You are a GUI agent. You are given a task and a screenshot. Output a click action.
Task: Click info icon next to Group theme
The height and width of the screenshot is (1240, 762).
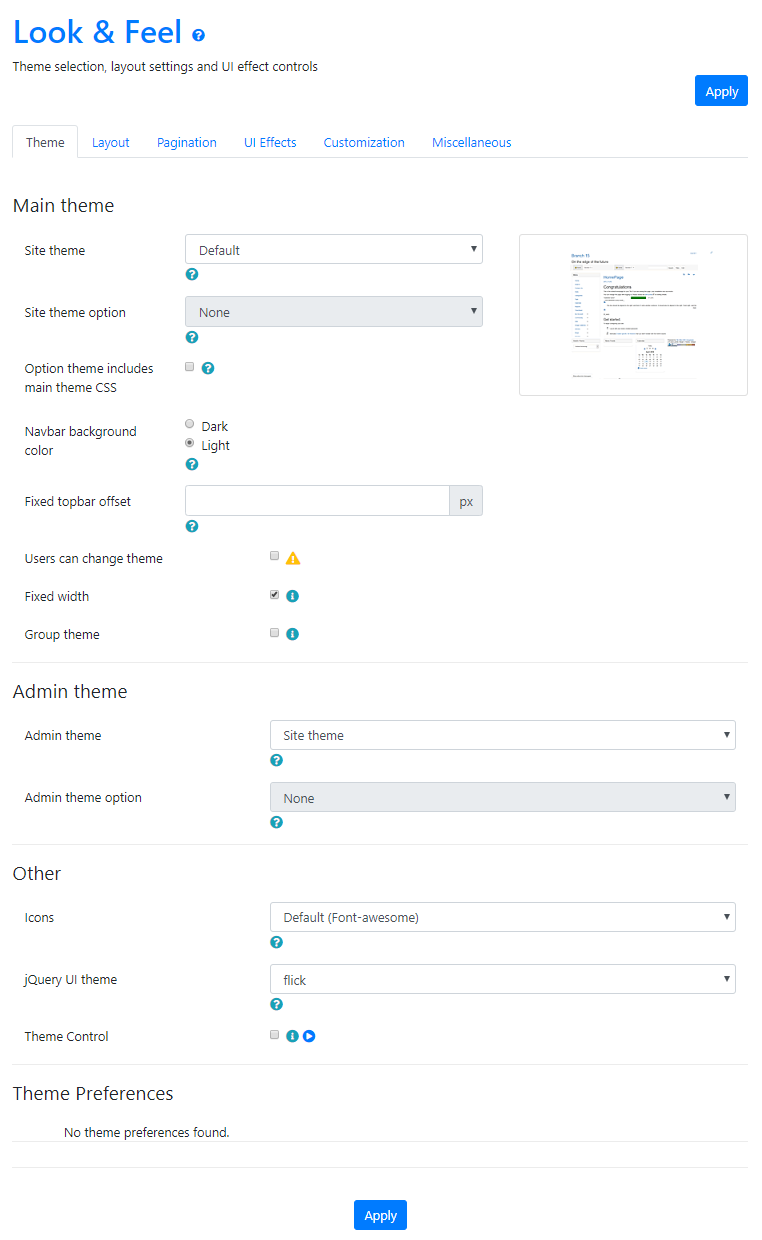[x=293, y=634]
